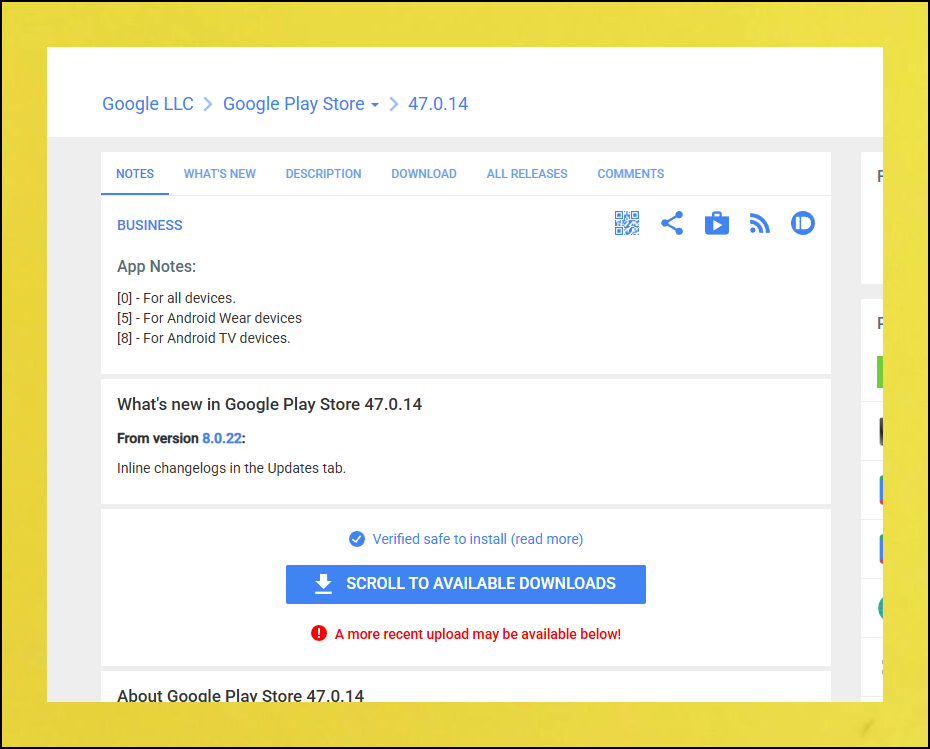Switch to the NOTES tab

pyautogui.click(x=135, y=174)
